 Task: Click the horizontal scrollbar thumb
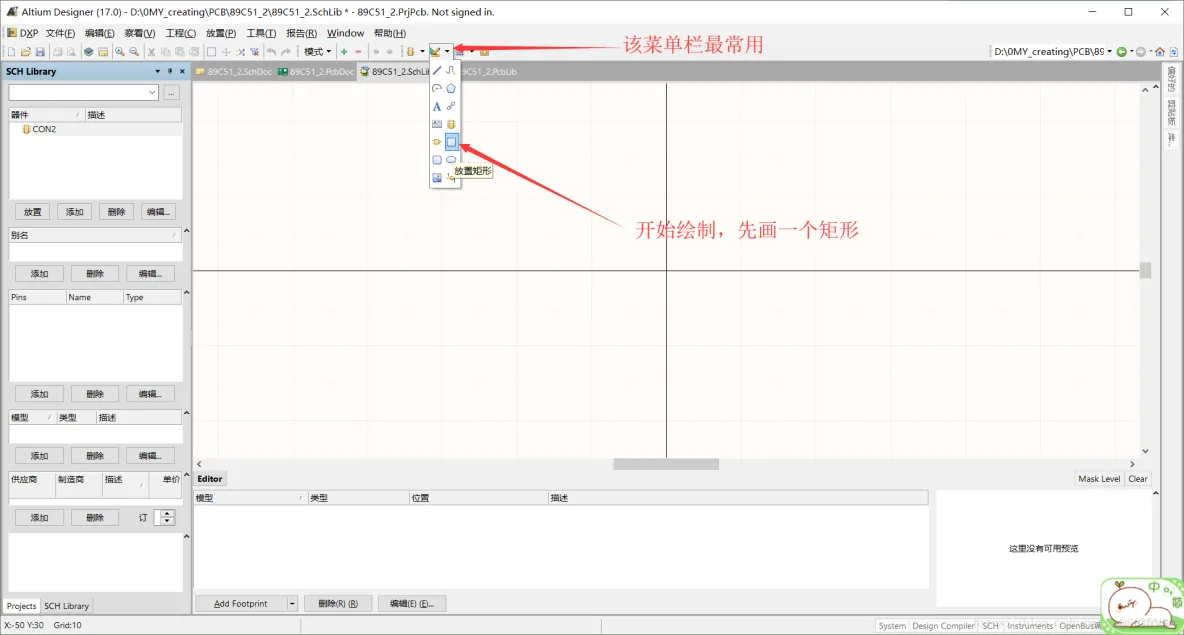point(666,464)
